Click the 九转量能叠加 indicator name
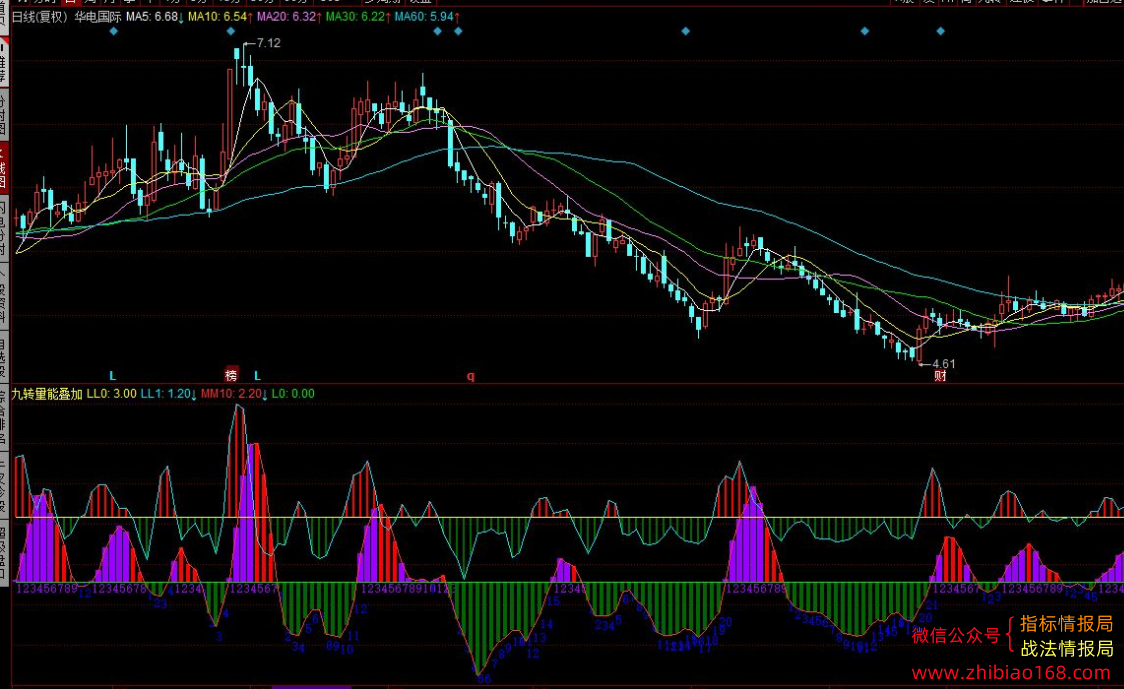Image resolution: width=1124 pixels, height=689 pixels. pyautogui.click(x=47, y=394)
